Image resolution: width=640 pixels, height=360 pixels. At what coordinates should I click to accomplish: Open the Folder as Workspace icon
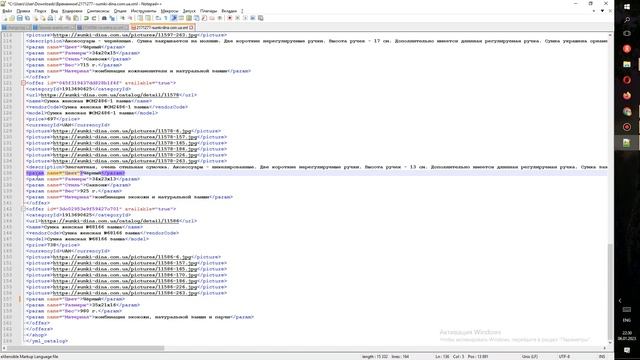click(x=212, y=18)
